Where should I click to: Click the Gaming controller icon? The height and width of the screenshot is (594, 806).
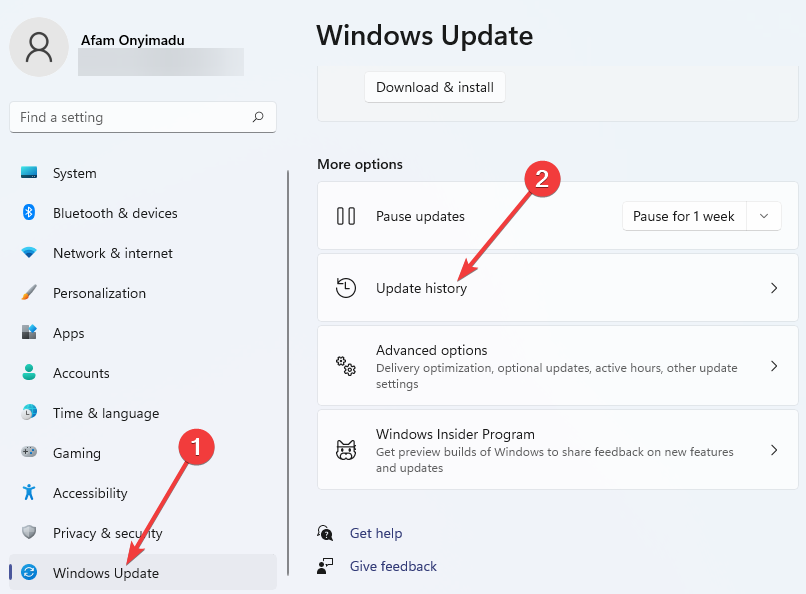pos(29,452)
